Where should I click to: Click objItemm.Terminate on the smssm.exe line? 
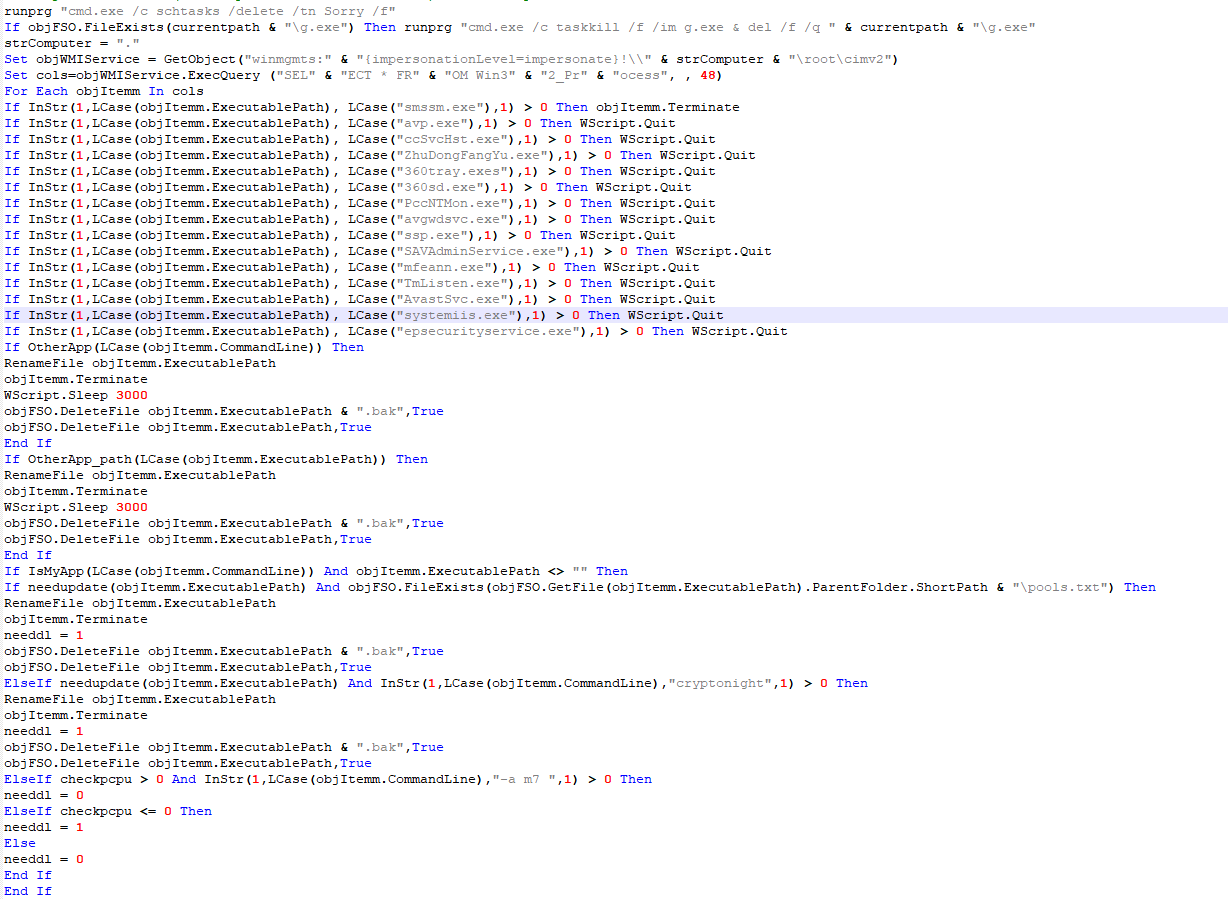tap(668, 107)
